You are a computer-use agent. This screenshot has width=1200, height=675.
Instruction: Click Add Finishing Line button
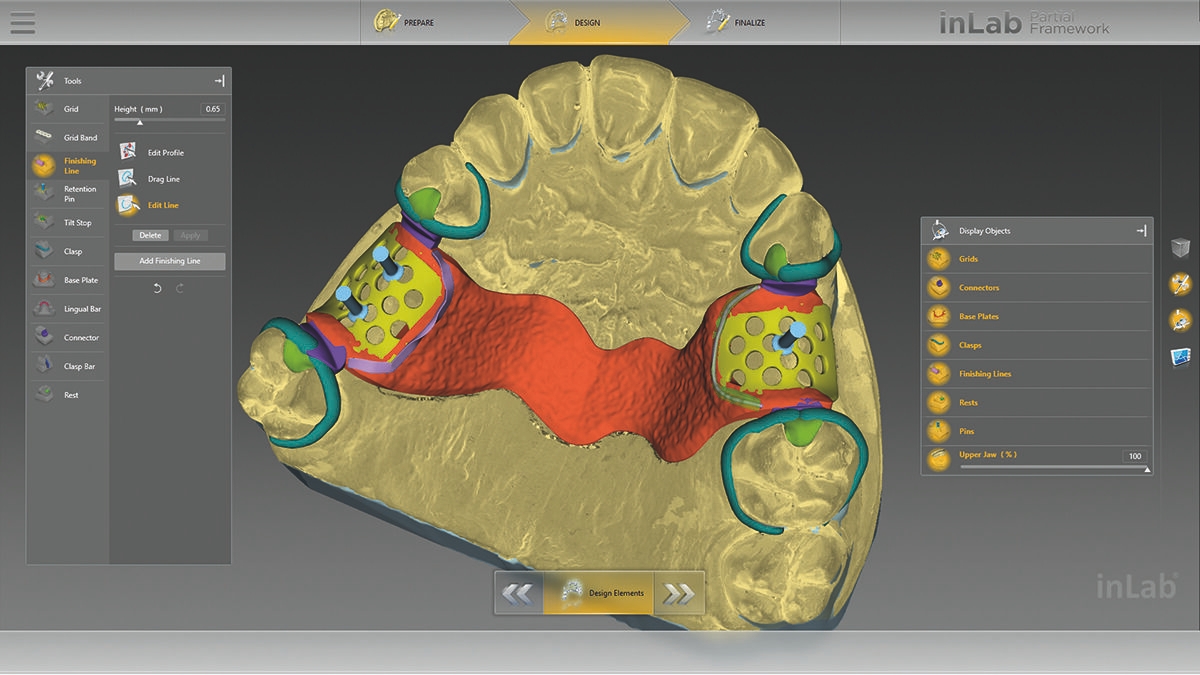click(x=170, y=261)
